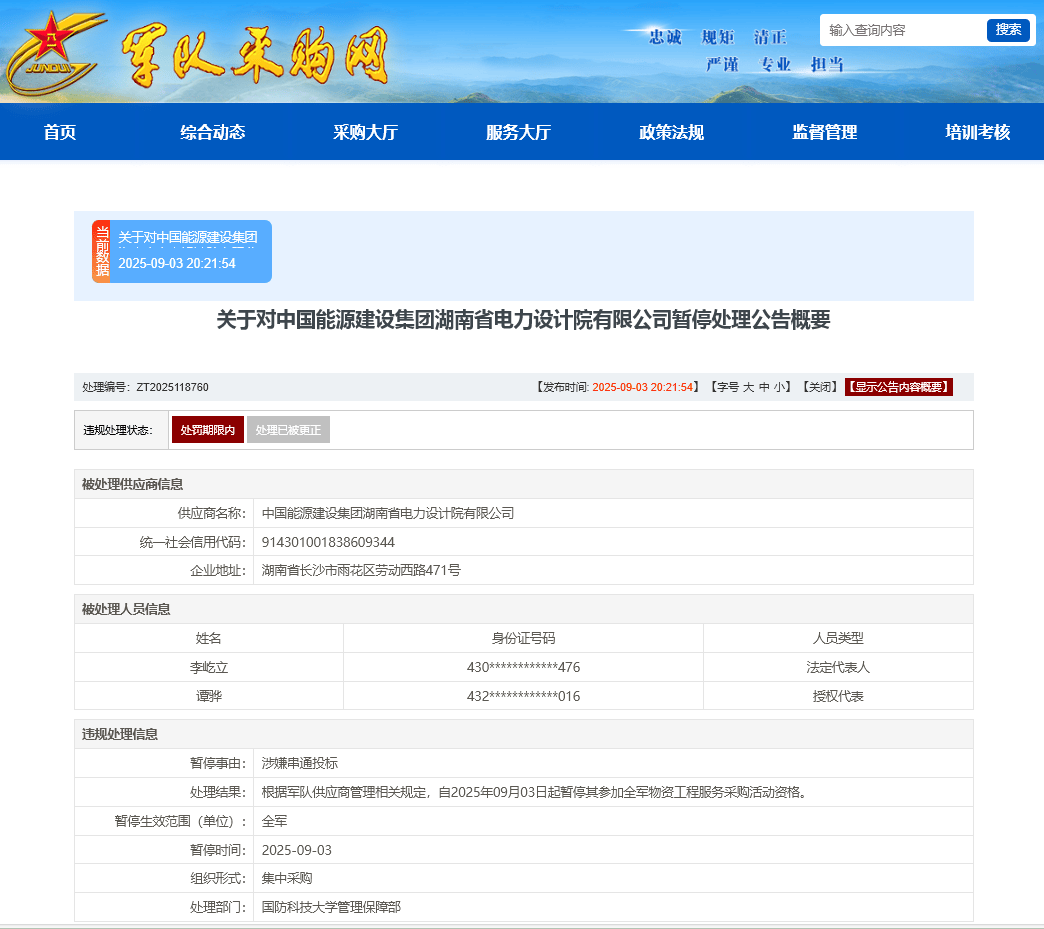This screenshot has width=1044, height=929.
Task: Click the orange 当前数据 vertical label
Action: [x=101, y=251]
